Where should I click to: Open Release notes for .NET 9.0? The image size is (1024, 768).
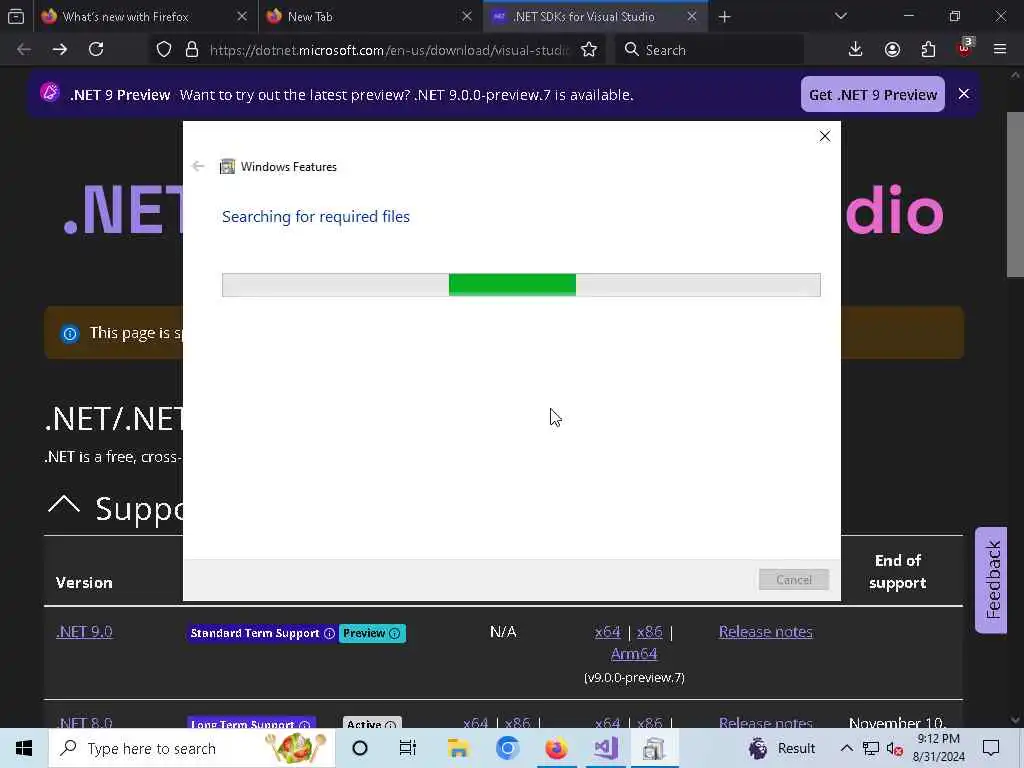[765, 632]
